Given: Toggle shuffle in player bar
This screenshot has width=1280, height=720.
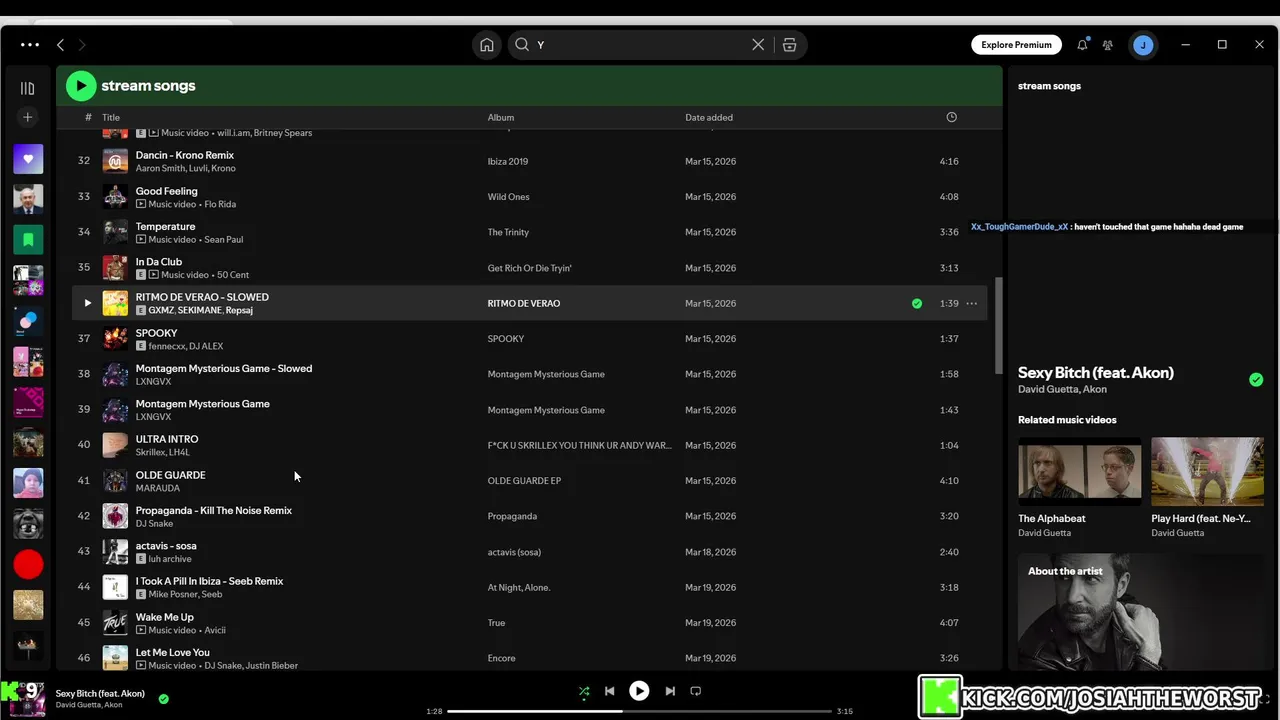Looking at the screenshot, I should point(584,691).
